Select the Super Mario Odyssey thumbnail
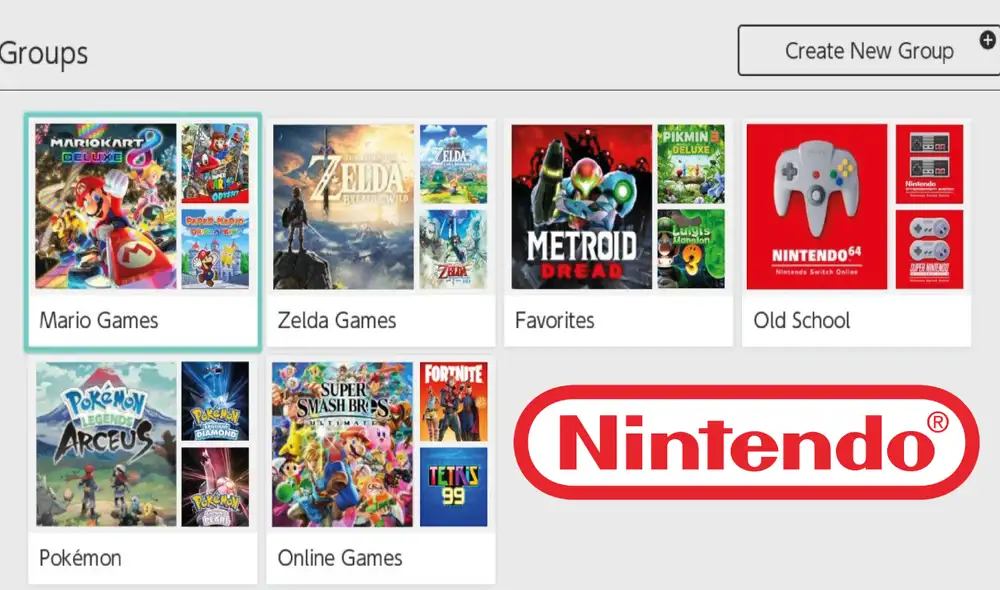The height and width of the screenshot is (590, 1000). [220, 162]
